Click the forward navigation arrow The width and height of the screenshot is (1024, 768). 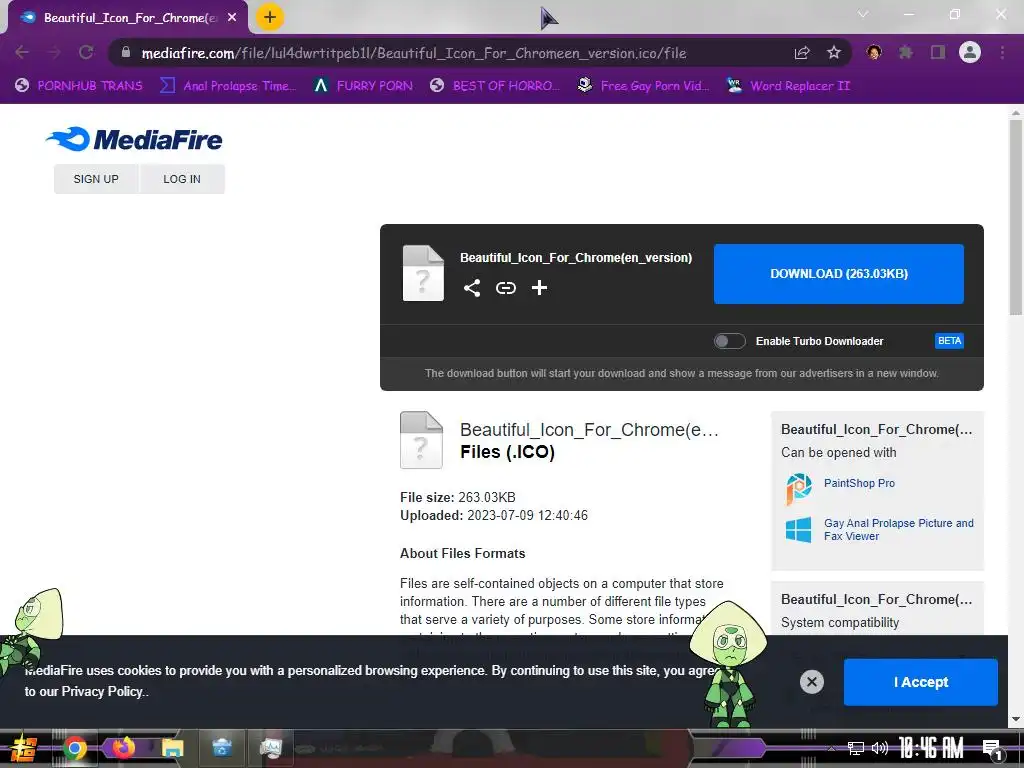pos(54,52)
